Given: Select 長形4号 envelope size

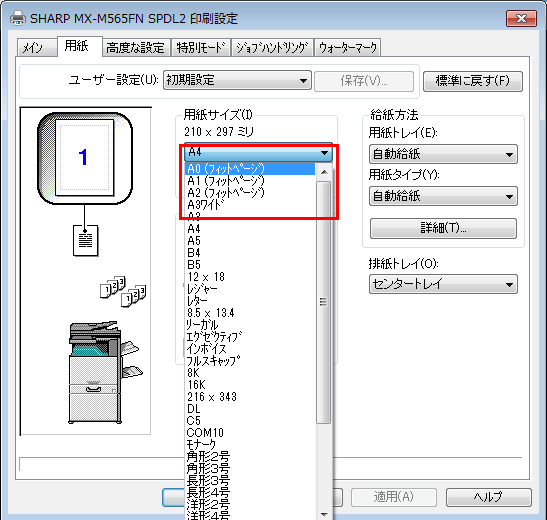Looking at the screenshot, I should click(x=250, y=492).
